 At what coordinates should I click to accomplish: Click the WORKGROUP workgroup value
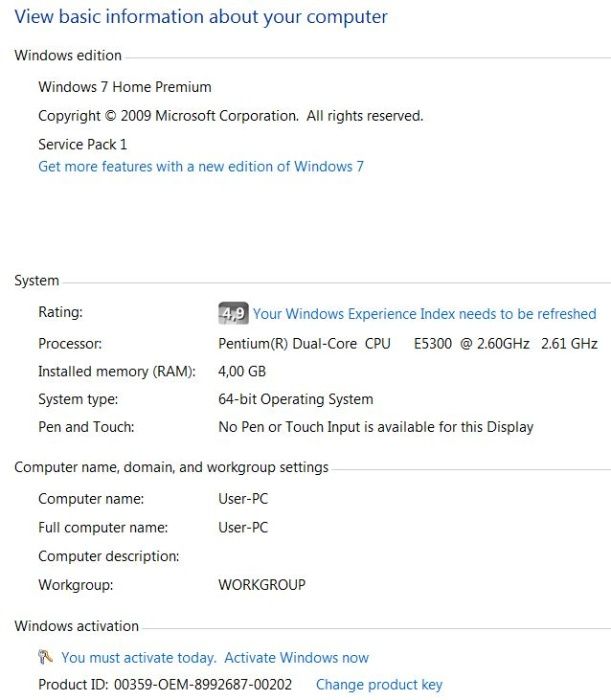[x=262, y=584]
